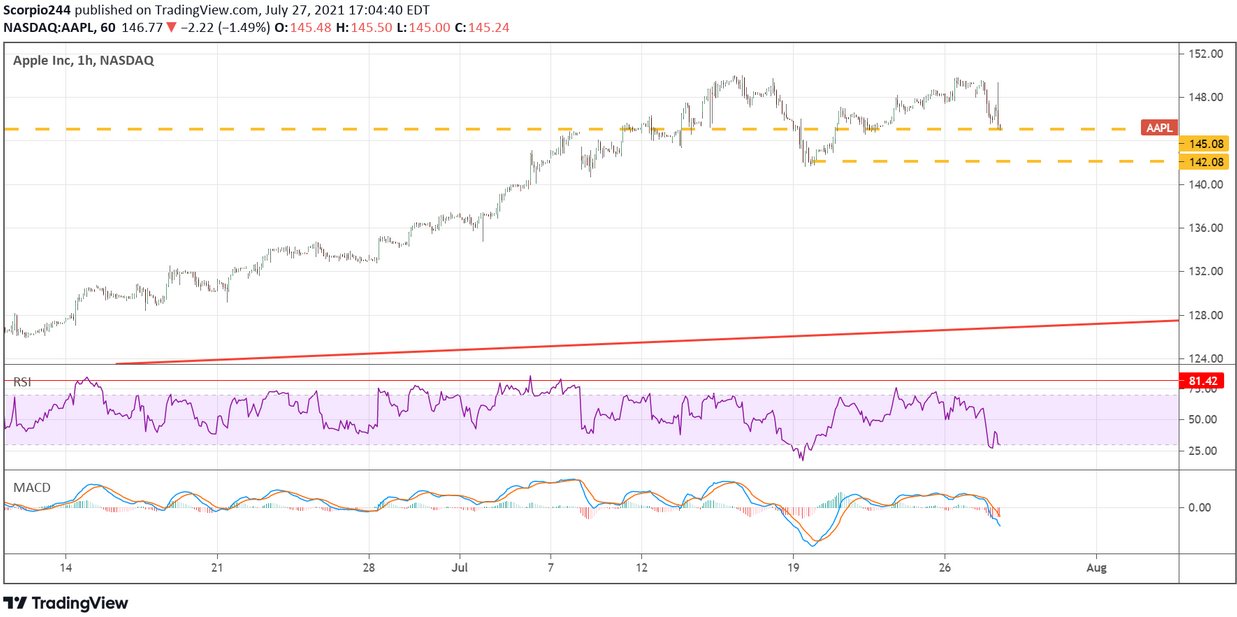The image size is (1237, 617).
Task: Click the red AAPL price tag
Action: [1160, 128]
